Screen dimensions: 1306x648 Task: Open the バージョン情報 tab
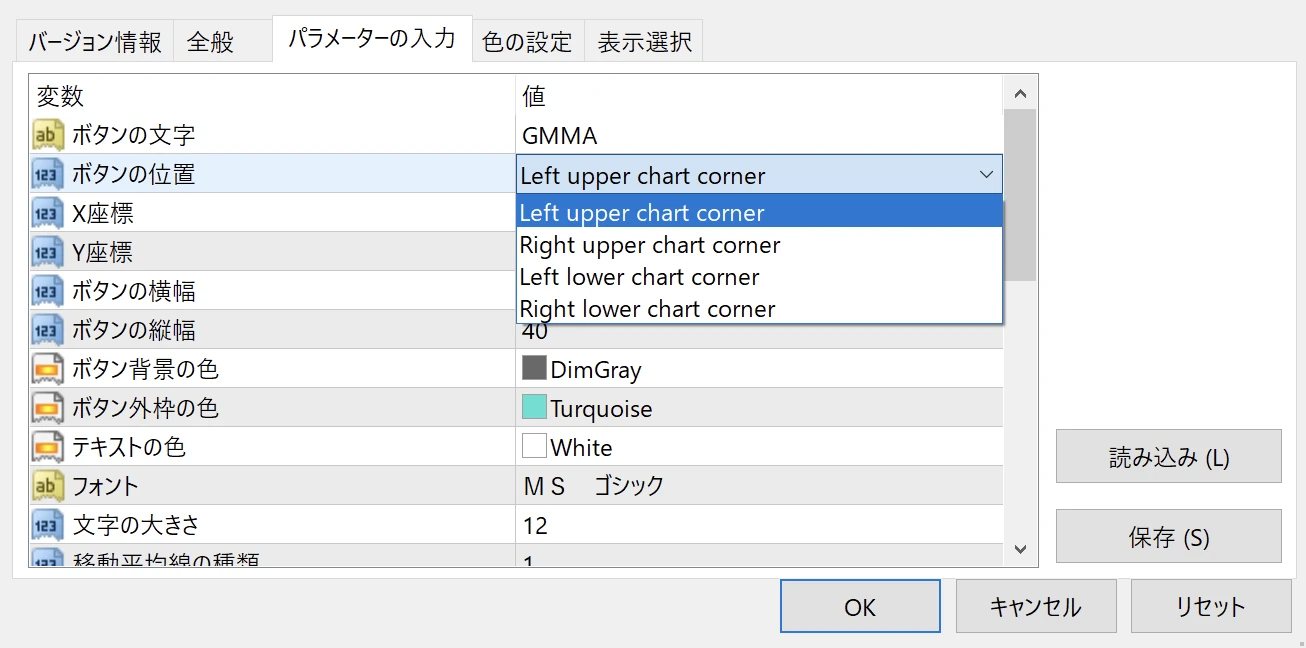(x=94, y=42)
